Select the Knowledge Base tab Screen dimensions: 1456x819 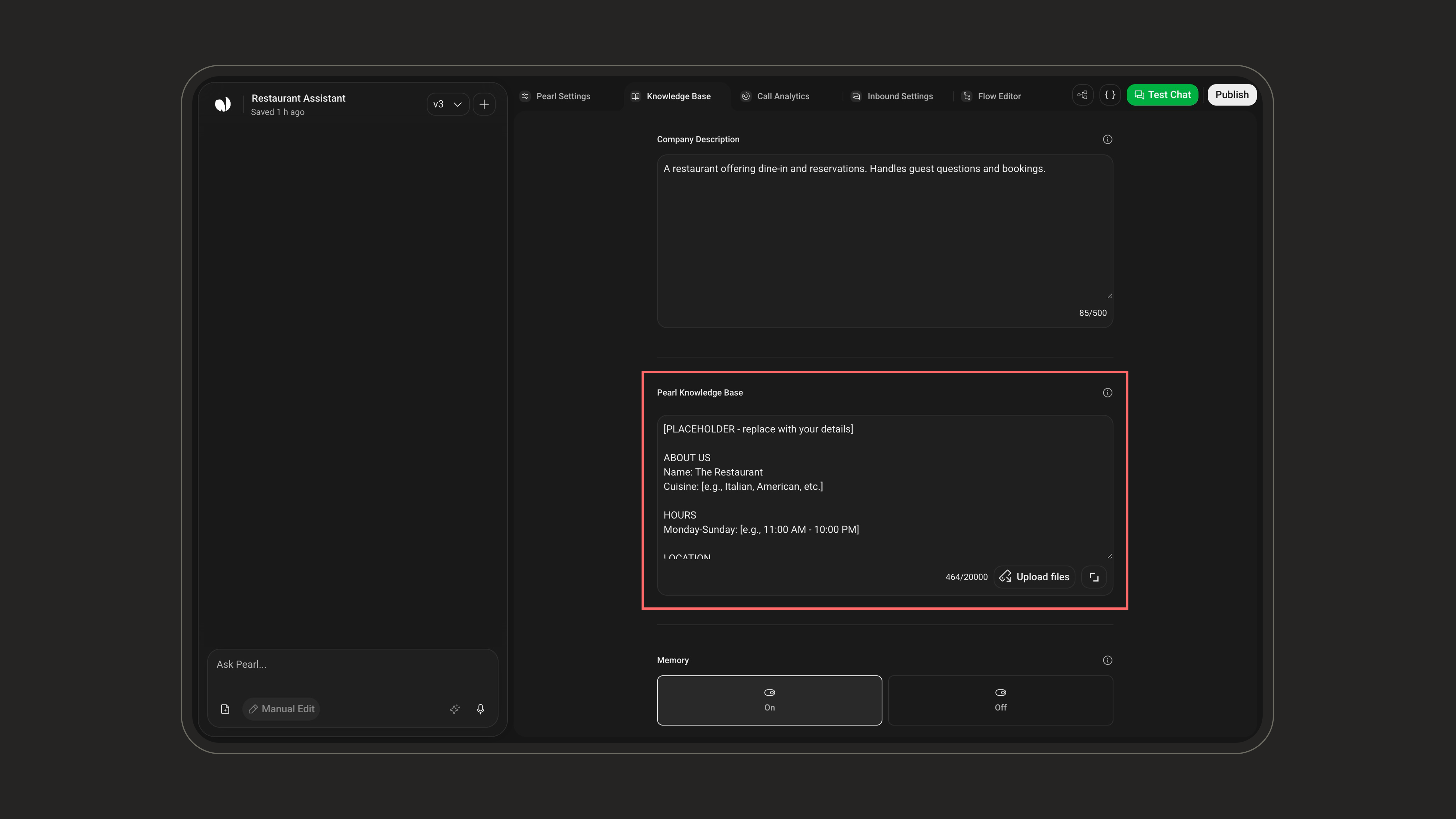[x=671, y=96]
